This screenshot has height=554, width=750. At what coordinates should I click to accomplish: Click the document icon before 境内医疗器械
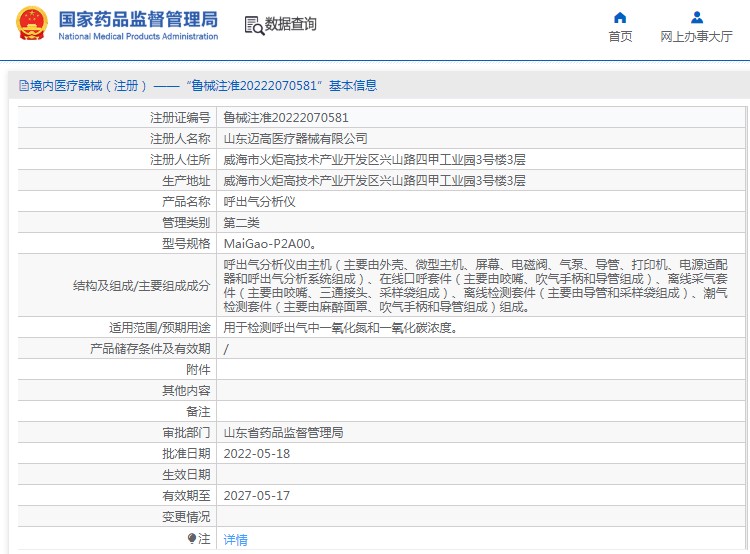tap(24, 86)
